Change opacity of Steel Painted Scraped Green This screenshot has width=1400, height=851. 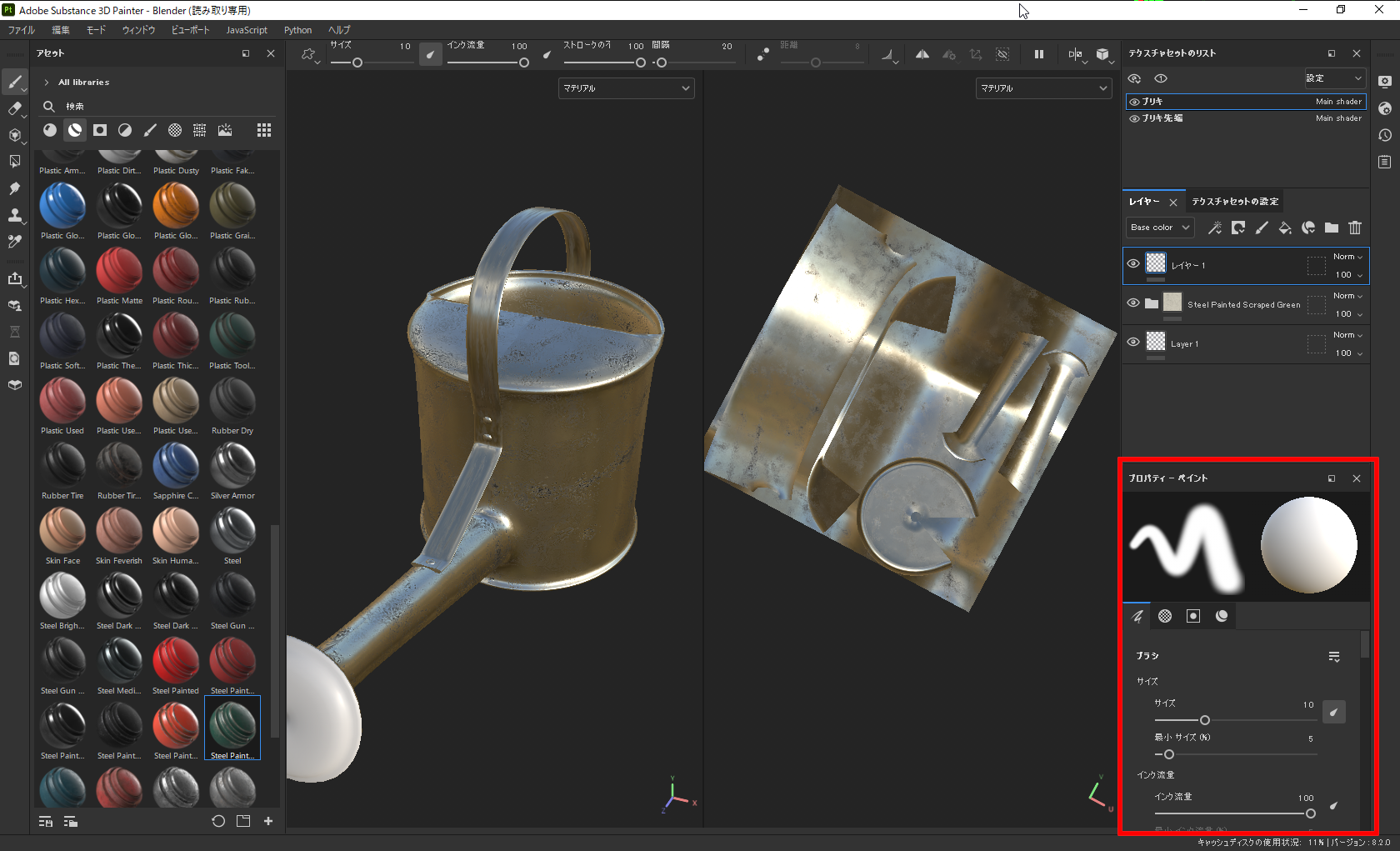1348,314
